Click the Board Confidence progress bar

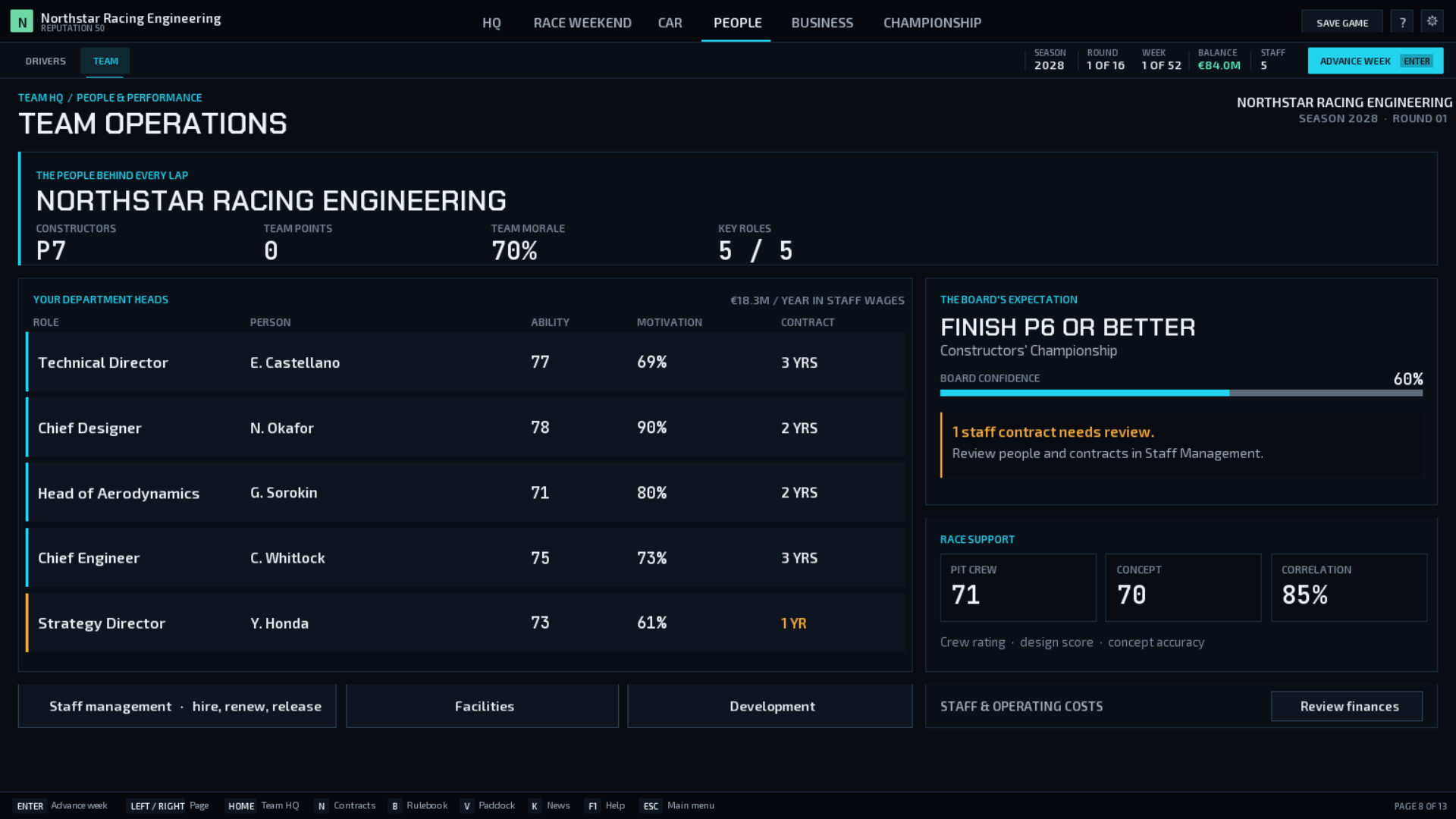1181,393
